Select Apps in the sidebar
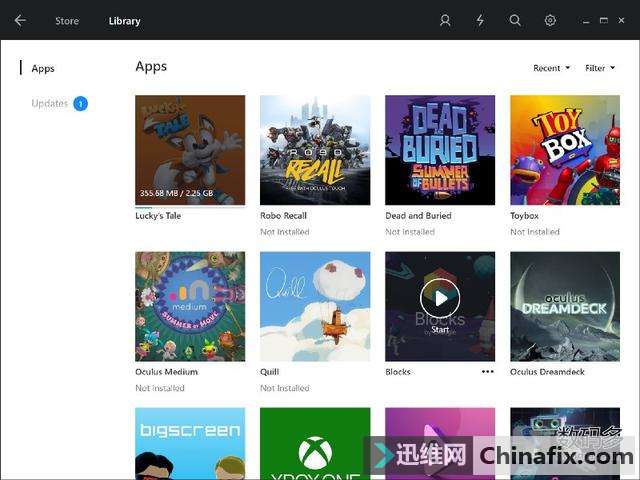The width and height of the screenshot is (640, 480). [43, 68]
